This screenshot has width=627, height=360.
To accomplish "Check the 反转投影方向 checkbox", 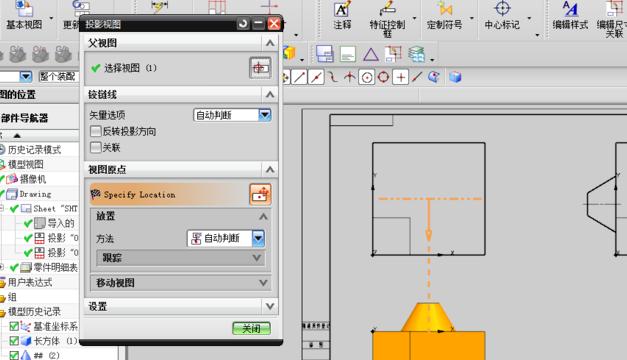I will [96, 131].
